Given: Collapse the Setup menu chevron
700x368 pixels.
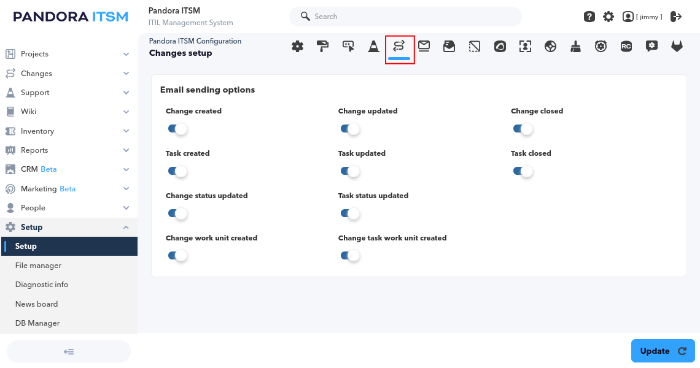Looking at the screenshot, I should [x=126, y=227].
